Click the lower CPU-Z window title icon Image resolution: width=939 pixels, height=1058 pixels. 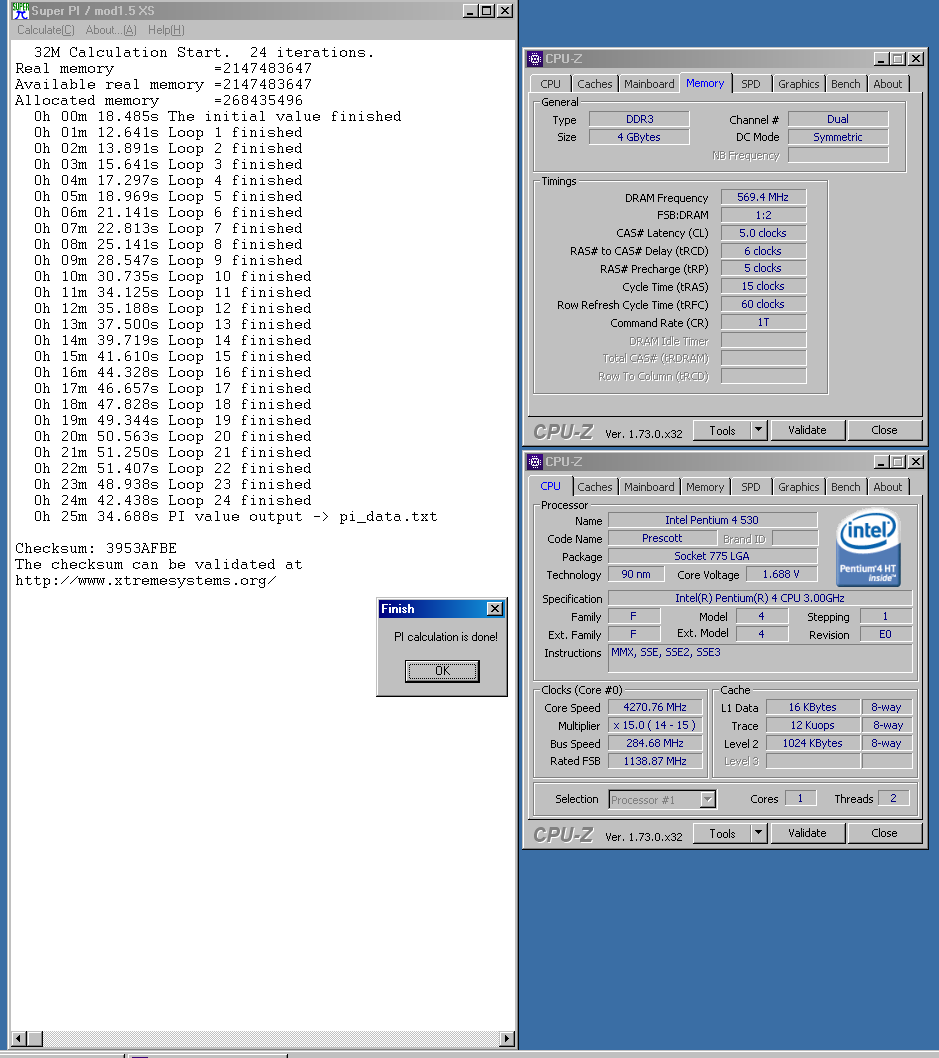tap(535, 462)
